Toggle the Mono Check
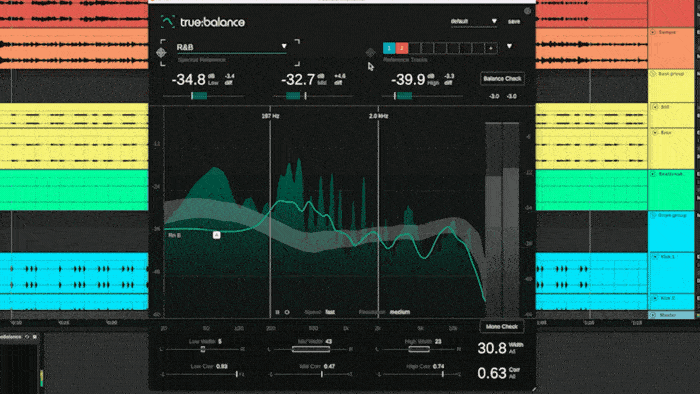Image resolution: width=700 pixels, height=394 pixels. 502,327
